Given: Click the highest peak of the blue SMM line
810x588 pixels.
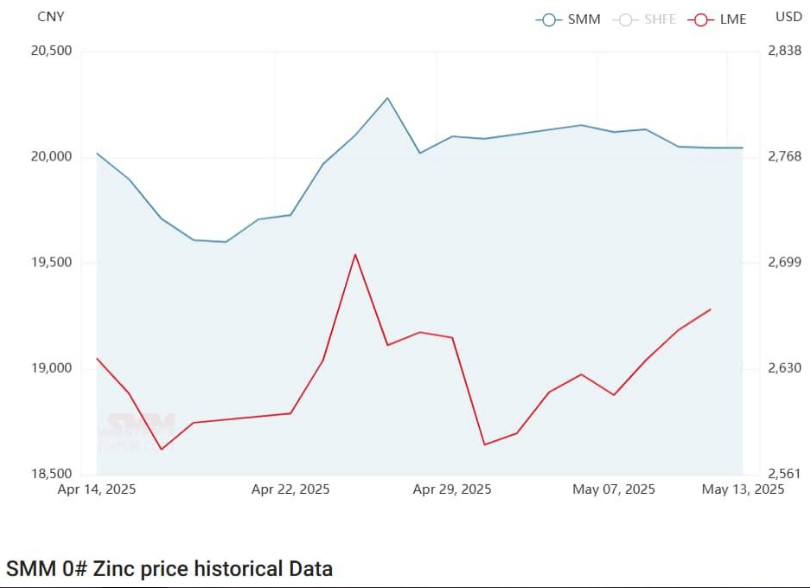Looking at the screenshot, I should (x=387, y=98).
